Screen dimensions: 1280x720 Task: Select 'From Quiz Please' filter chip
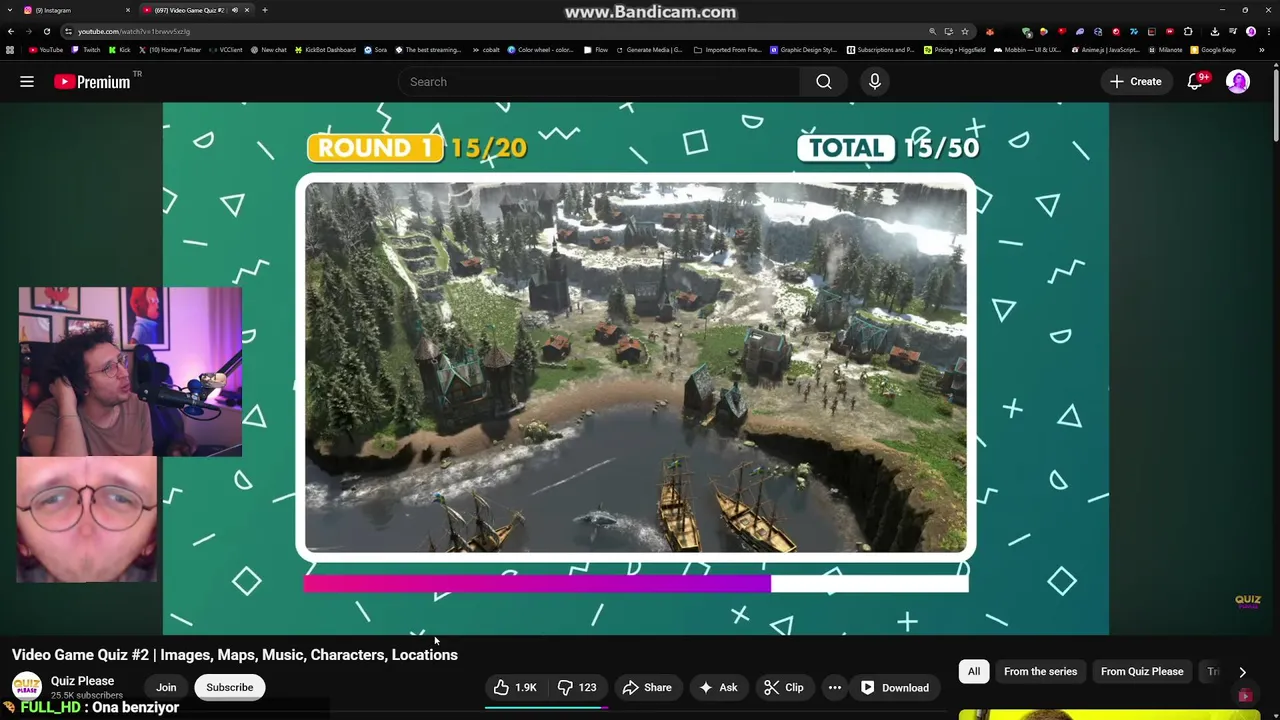click(1142, 672)
